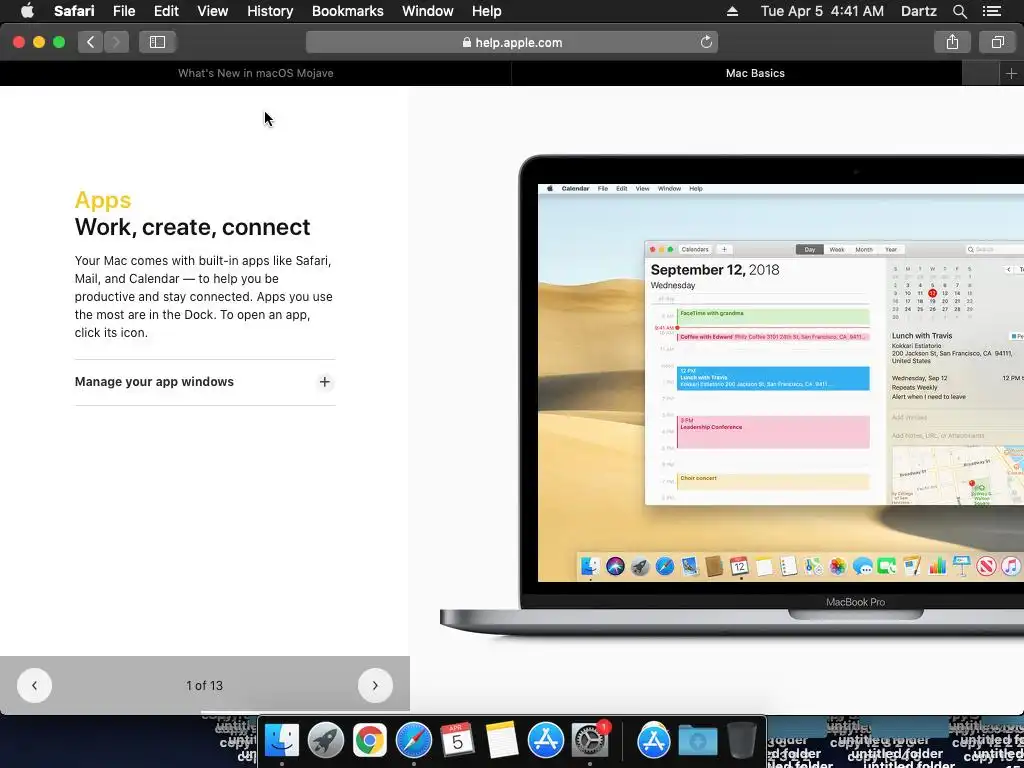Show the Safari sidebar

pos(157,42)
